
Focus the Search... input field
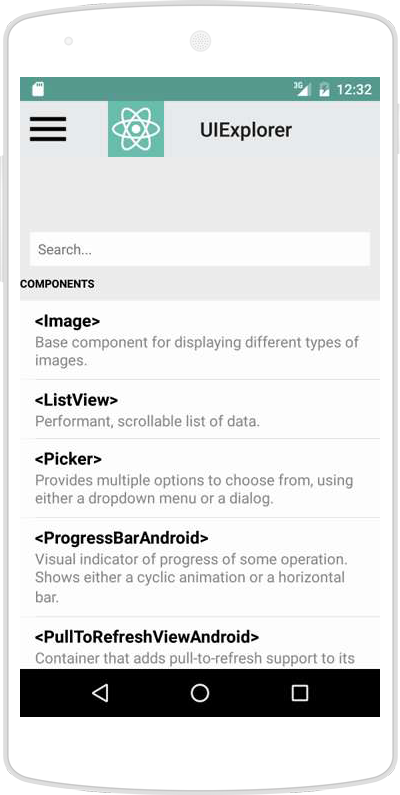click(x=200, y=249)
